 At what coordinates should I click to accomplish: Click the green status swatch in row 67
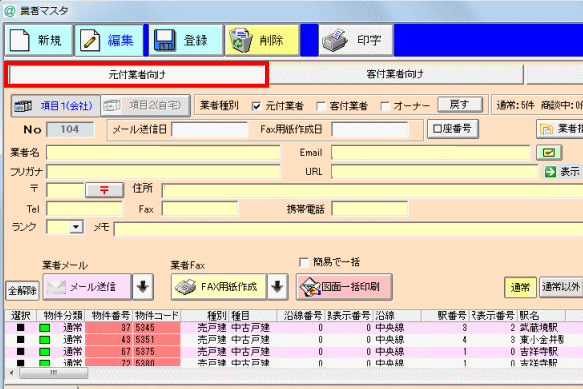(x=45, y=352)
